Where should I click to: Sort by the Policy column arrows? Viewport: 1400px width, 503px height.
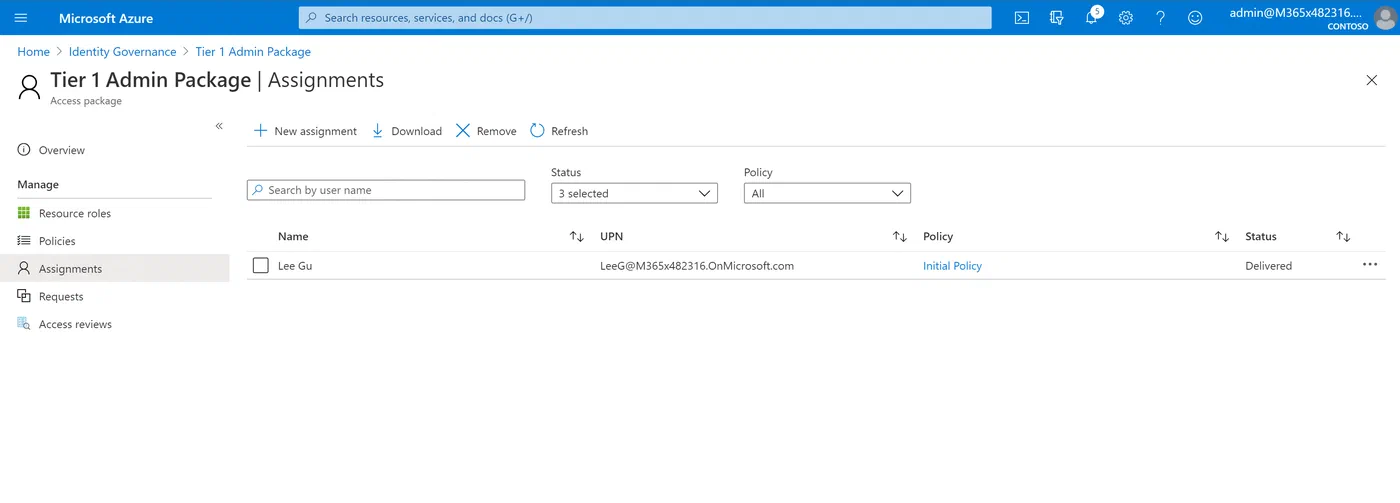tap(1222, 237)
